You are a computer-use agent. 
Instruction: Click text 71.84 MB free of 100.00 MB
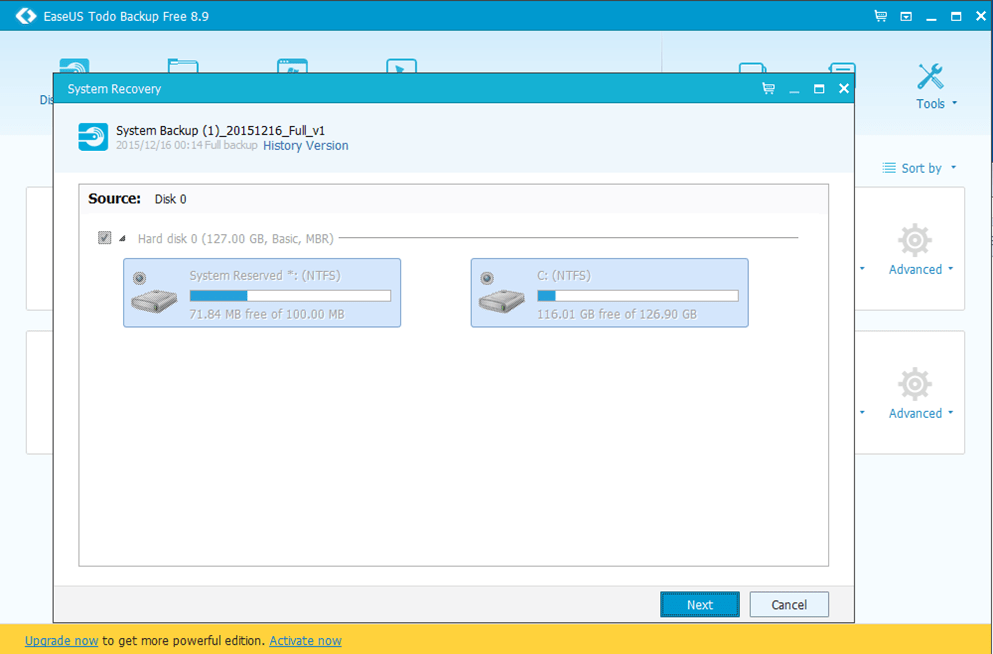tap(267, 314)
